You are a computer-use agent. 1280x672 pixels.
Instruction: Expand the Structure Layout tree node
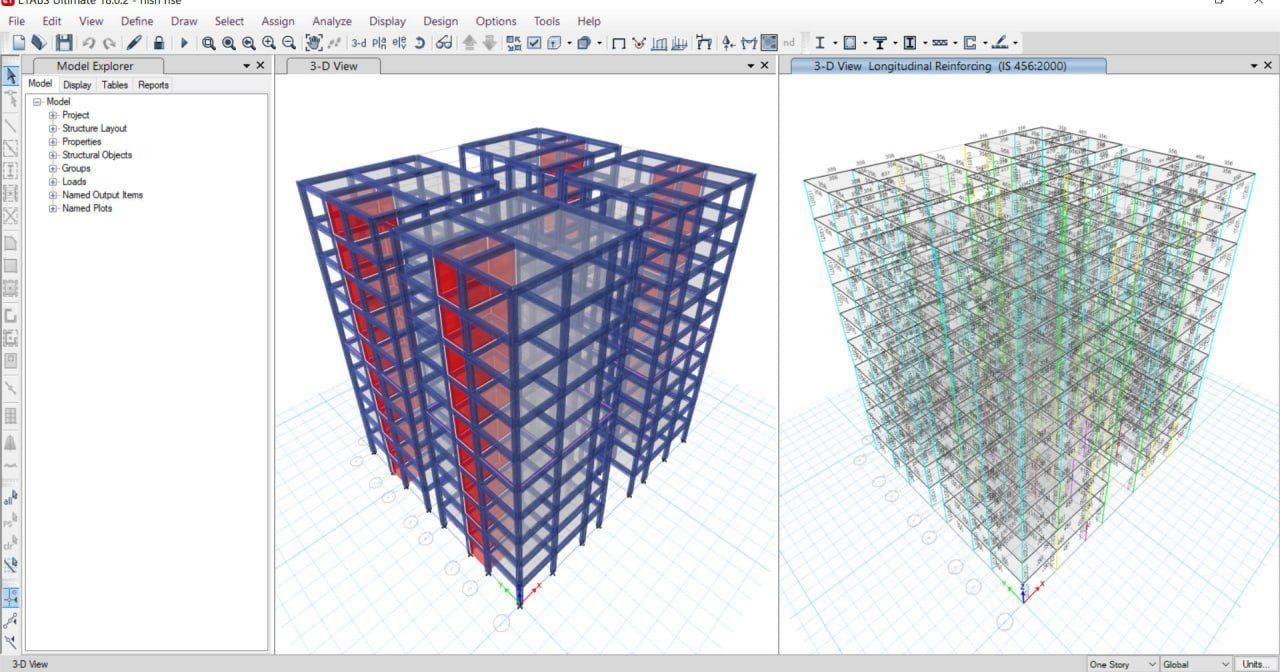(x=54, y=129)
